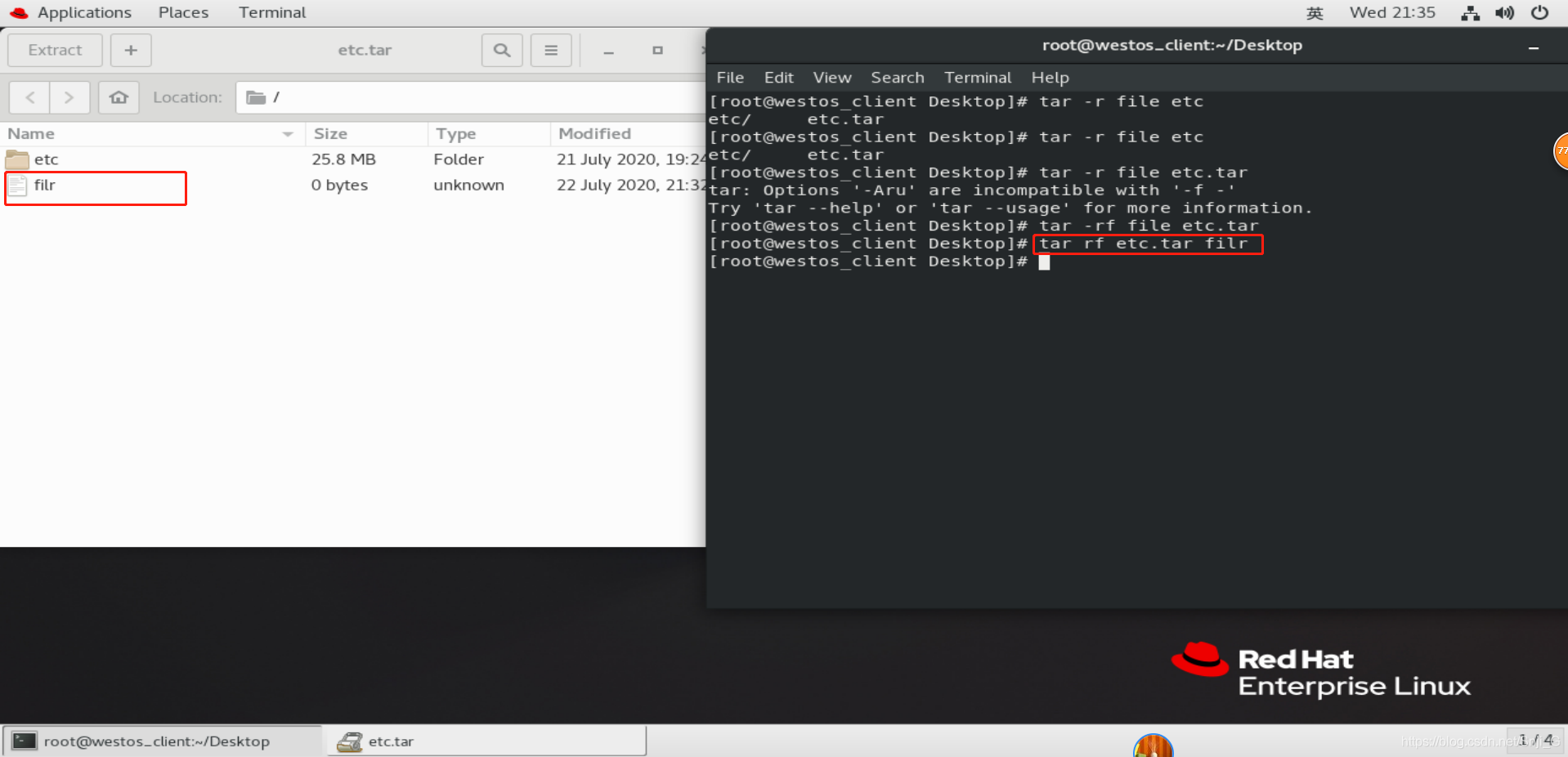Go forward with the right arrow button

click(69, 97)
